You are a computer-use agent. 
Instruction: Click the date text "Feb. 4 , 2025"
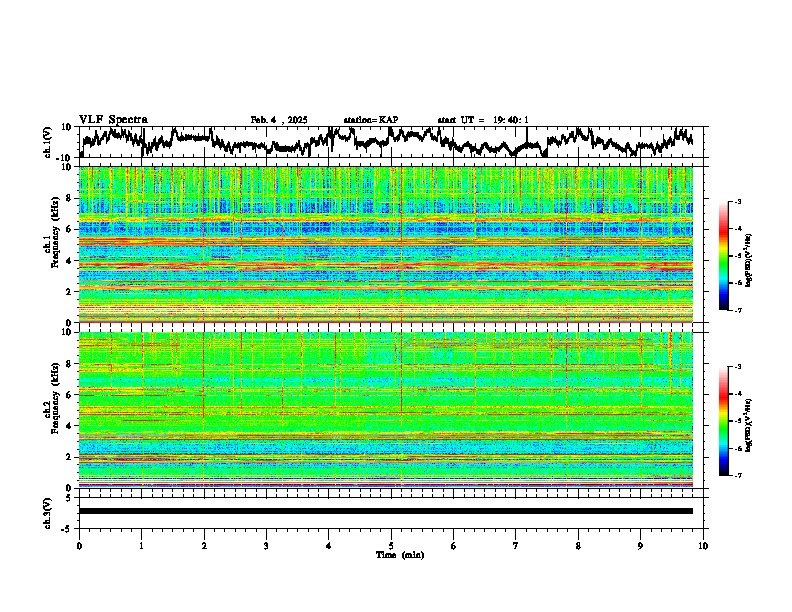[279, 120]
